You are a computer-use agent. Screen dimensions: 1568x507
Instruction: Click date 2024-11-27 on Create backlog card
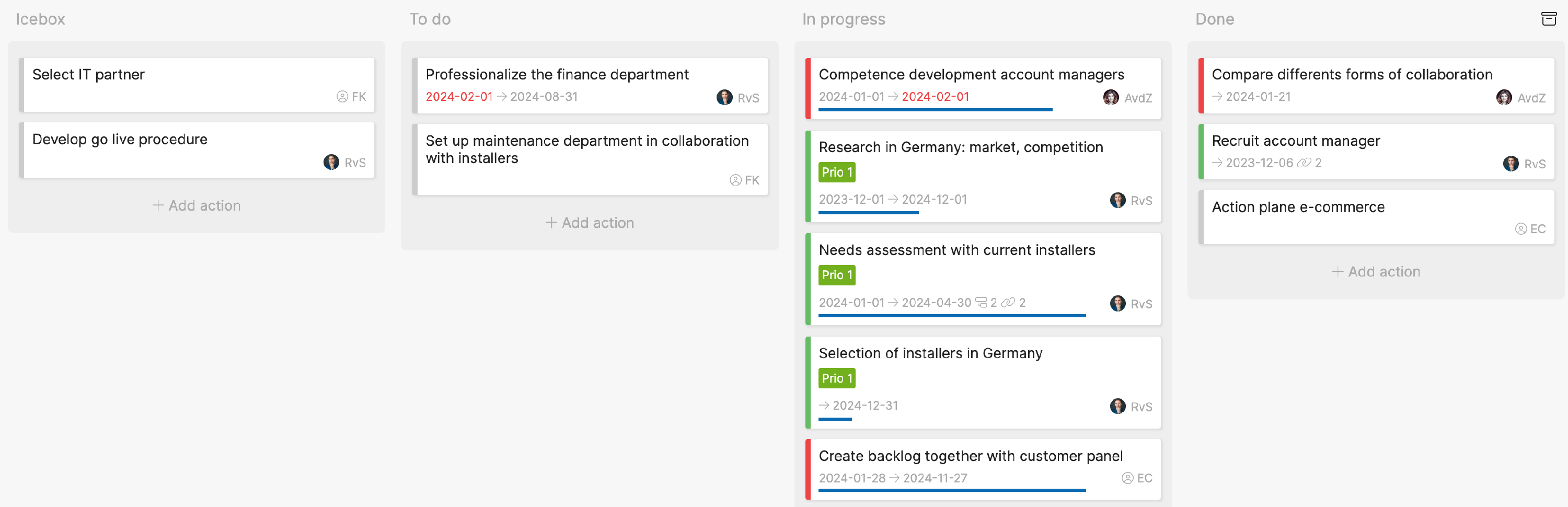point(935,478)
